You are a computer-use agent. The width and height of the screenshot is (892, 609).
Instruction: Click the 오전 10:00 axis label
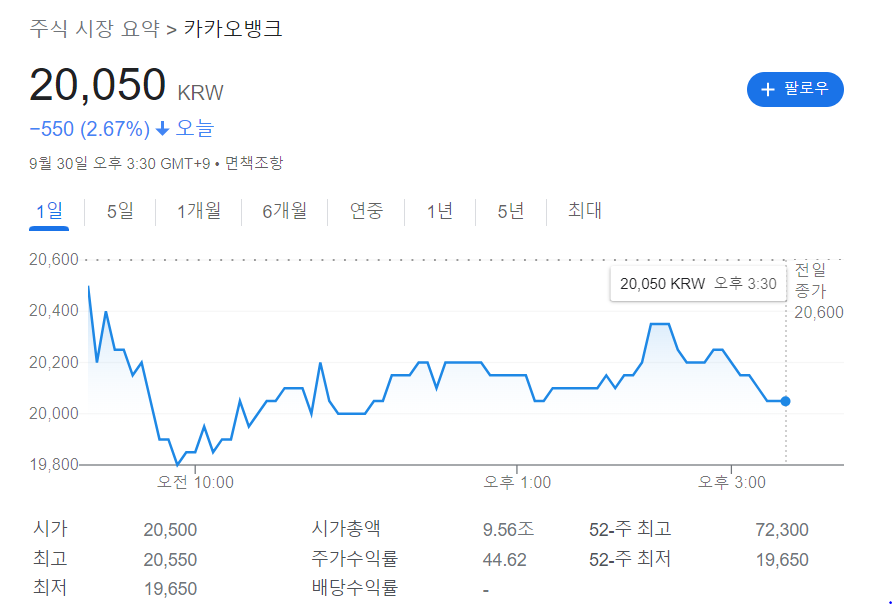click(x=195, y=483)
